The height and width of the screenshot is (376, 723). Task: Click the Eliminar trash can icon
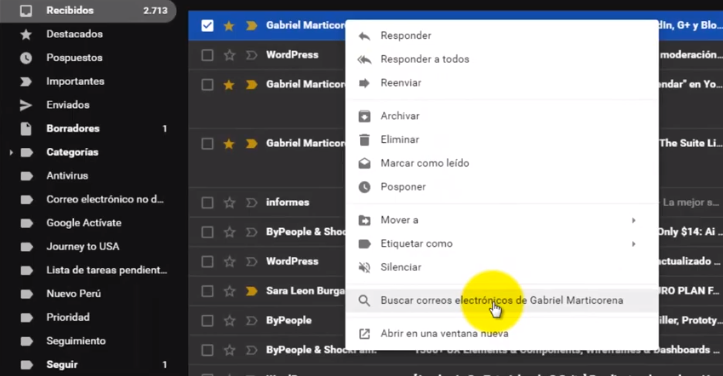364,140
